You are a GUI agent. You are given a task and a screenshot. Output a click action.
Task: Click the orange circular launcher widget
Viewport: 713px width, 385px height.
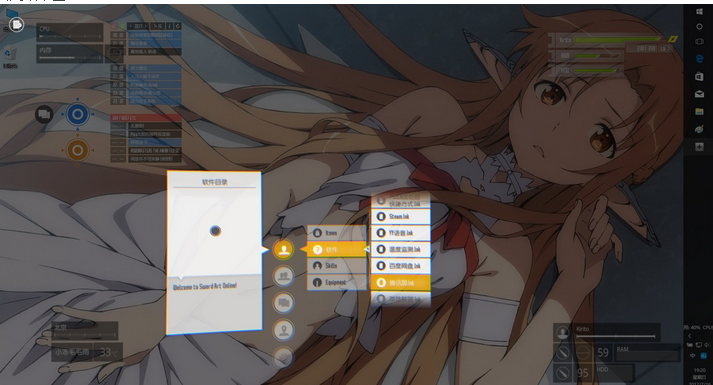pyautogui.click(x=77, y=150)
